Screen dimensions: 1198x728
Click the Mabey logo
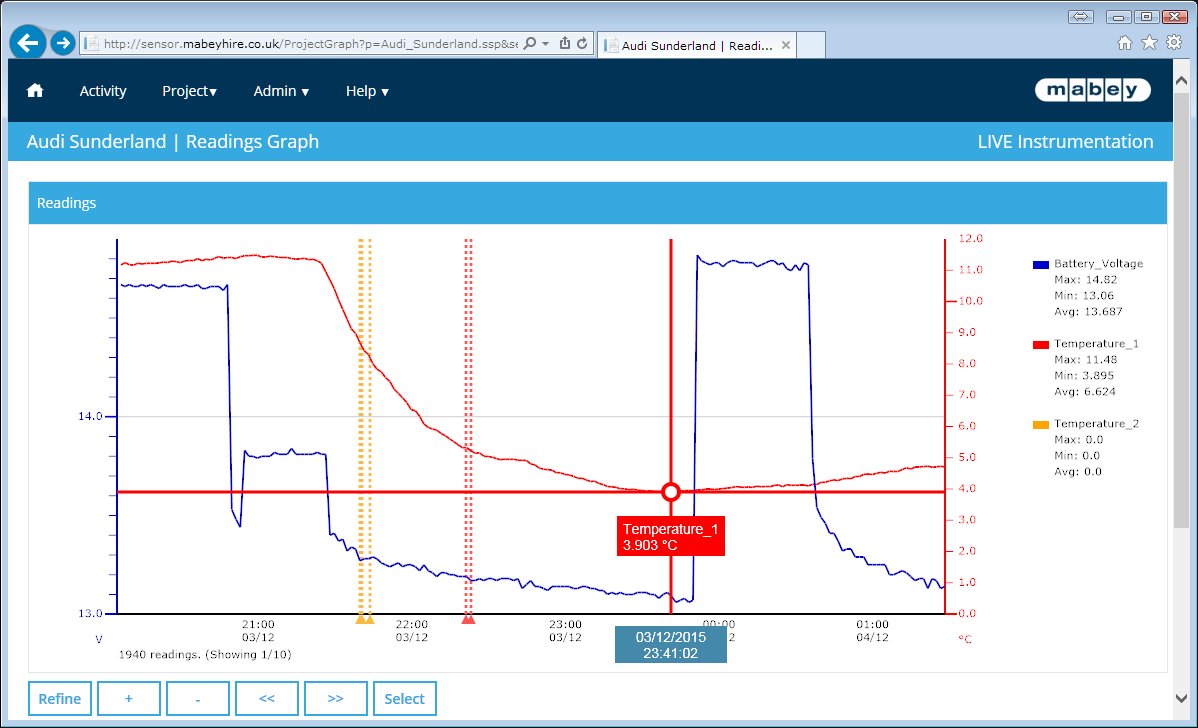click(x=1093, y=90)
